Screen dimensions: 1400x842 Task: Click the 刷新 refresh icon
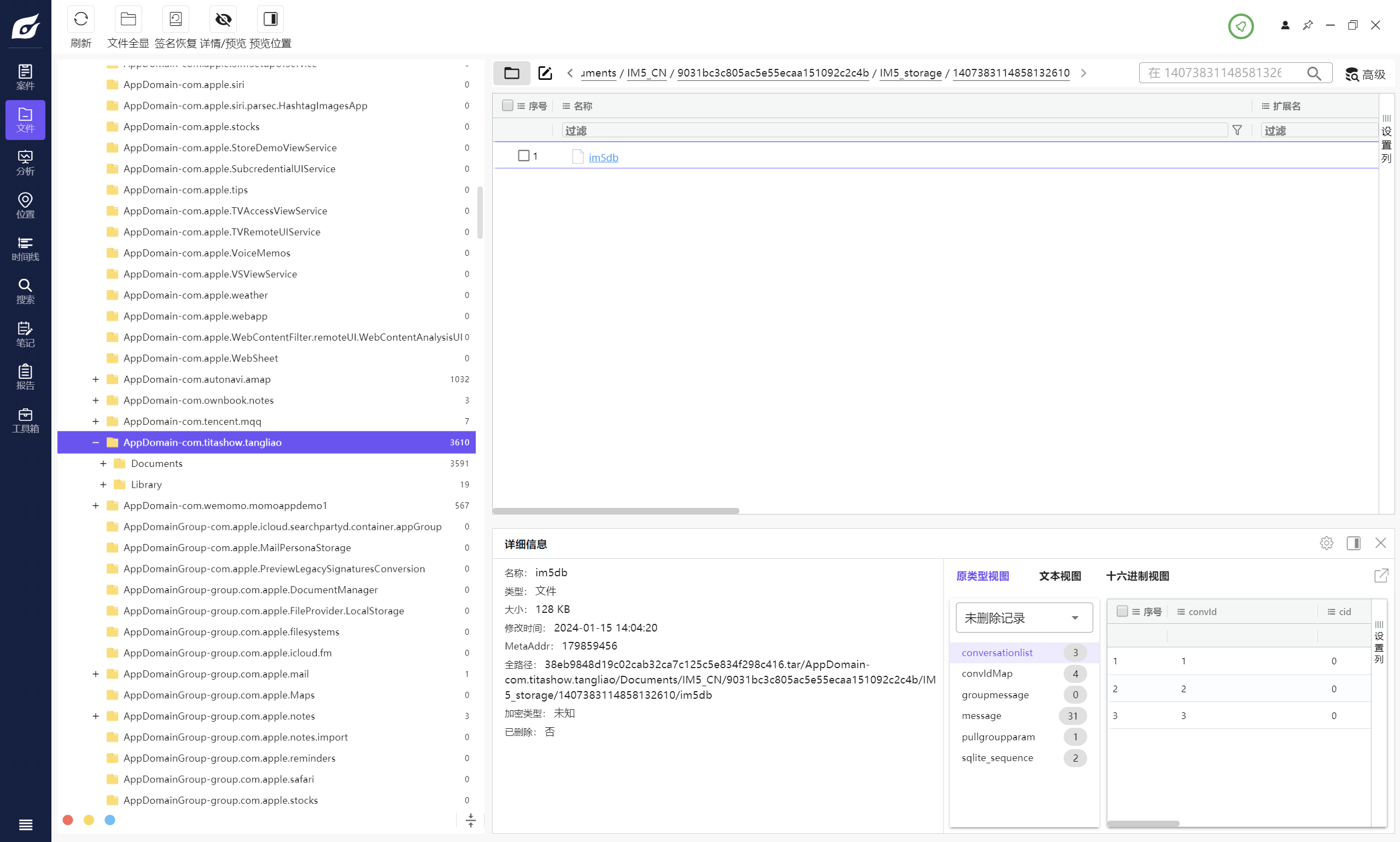[80, 19]
